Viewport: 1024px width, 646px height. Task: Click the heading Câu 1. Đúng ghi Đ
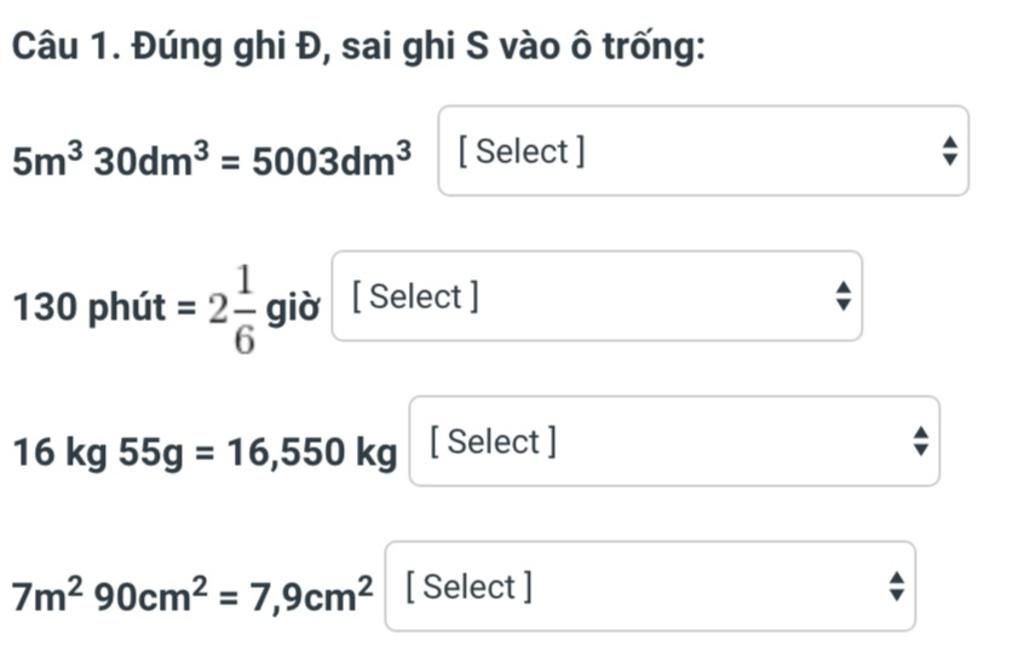[x=167, y=46]
